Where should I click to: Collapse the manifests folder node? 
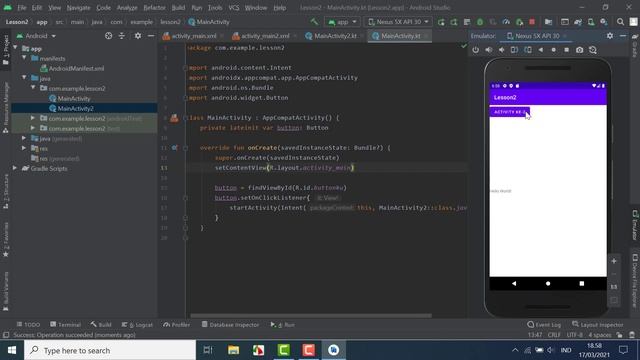[24, 58]
